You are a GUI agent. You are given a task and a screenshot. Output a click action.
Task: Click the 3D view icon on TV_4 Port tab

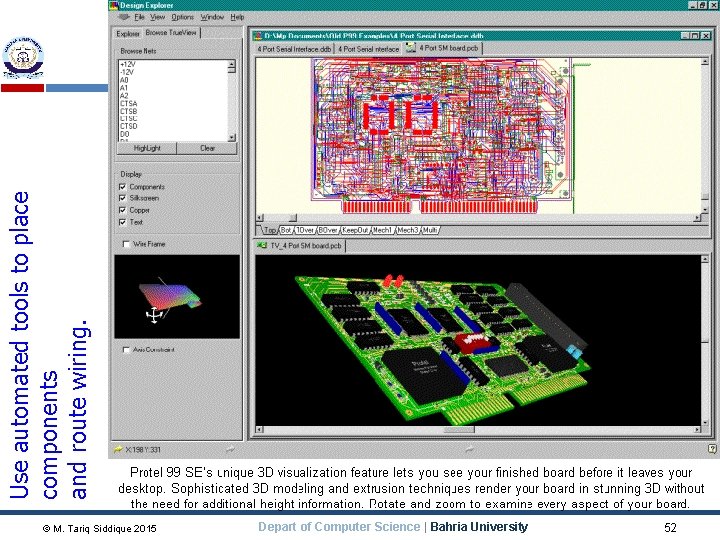click(262, 246)
